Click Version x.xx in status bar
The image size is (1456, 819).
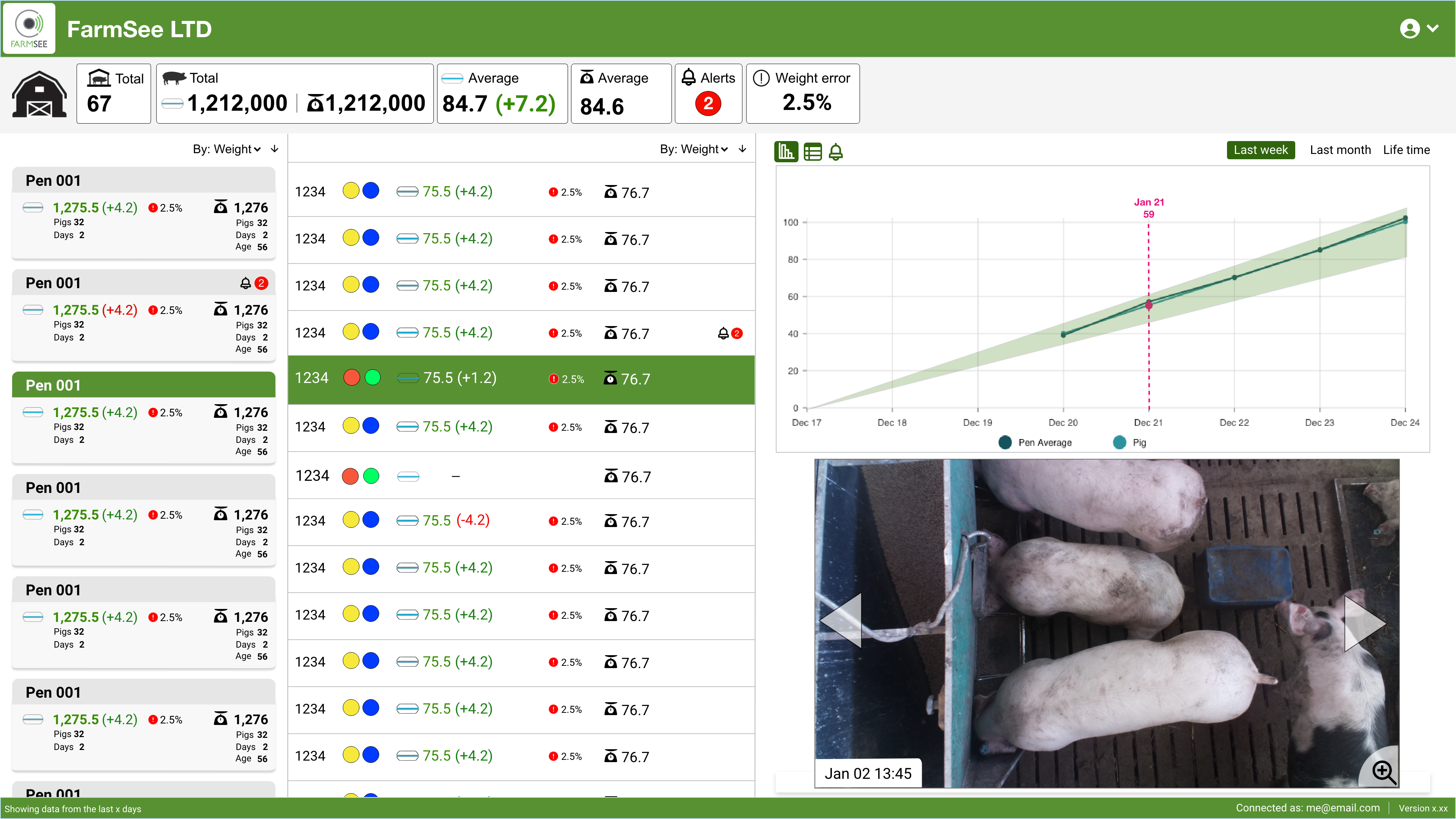1423,809
